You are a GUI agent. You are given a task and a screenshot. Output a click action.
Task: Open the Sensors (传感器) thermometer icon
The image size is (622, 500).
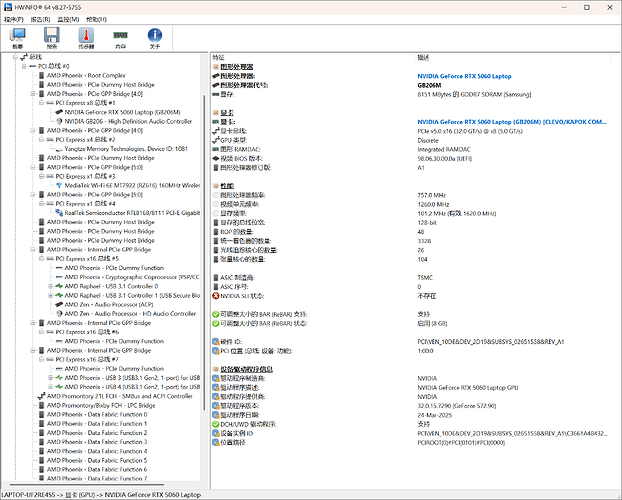click(85, 38)
